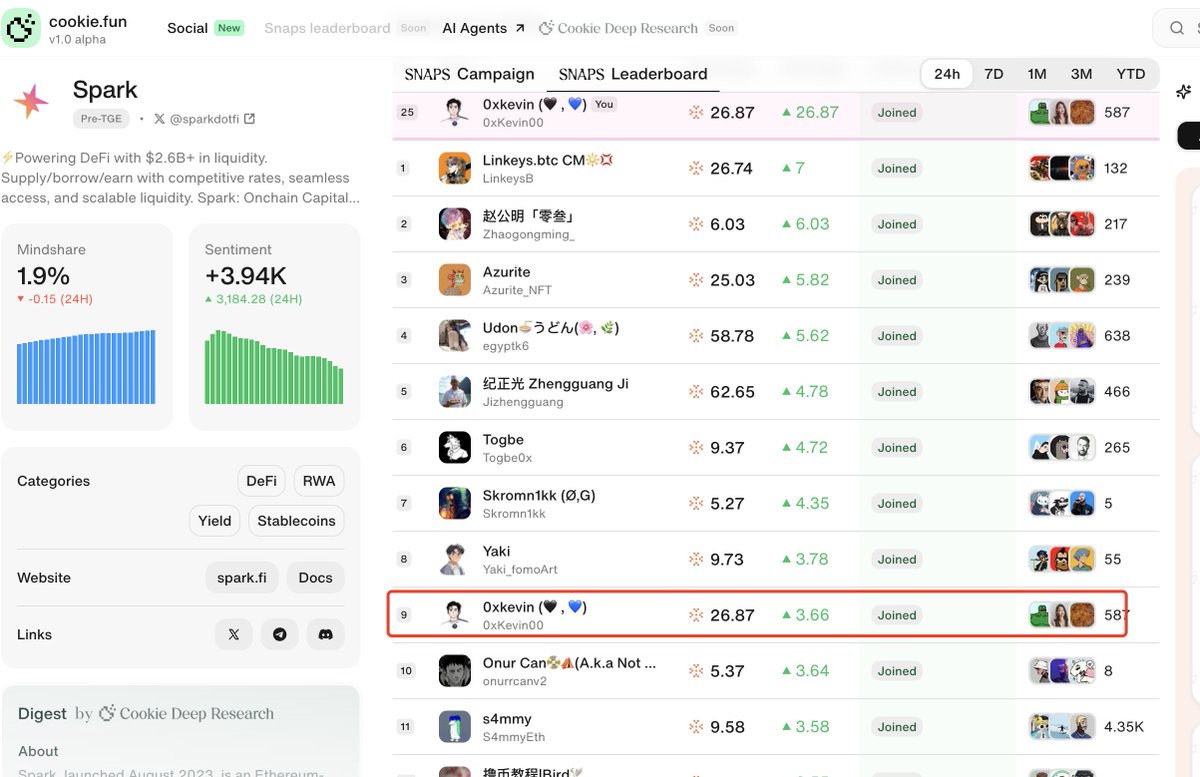Screen dimensions: 1200x777
Task: Click the Mindshare bar chart
Action: [86, 367]
